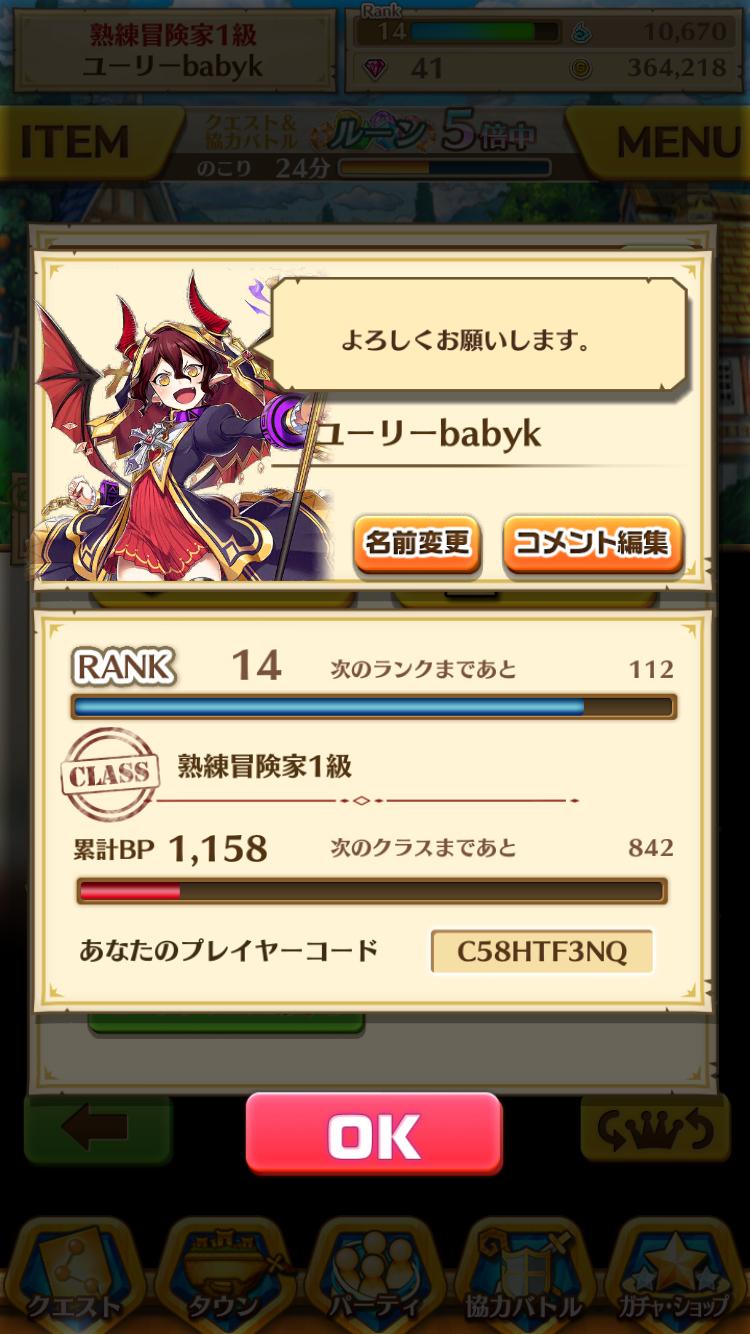Tap the gold coin icon
Viewport: 750px width, 1334px height.
coord(580,68)
